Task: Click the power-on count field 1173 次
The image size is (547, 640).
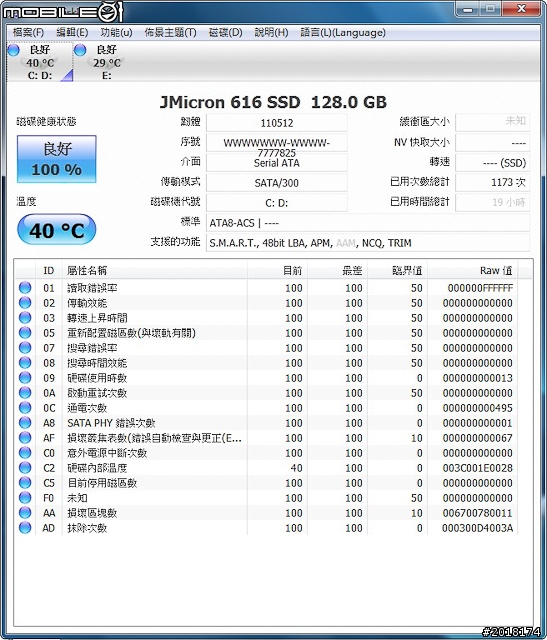Action: (x=492, y=182)
